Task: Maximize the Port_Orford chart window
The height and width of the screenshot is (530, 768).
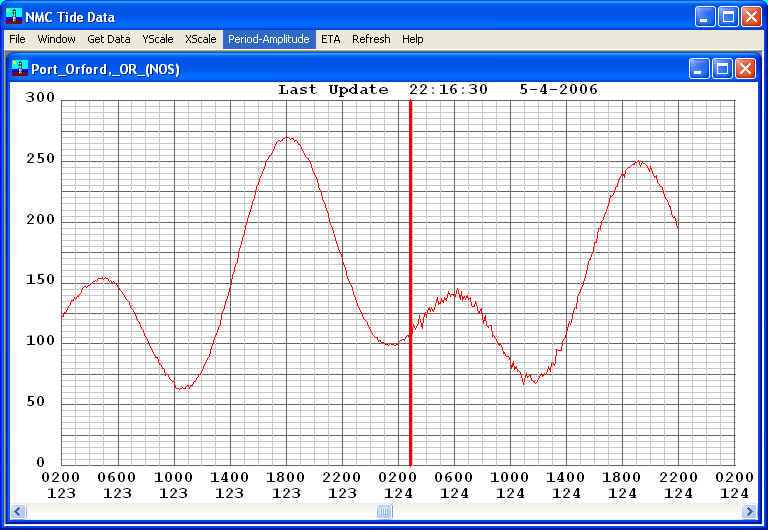Action: 722,69
